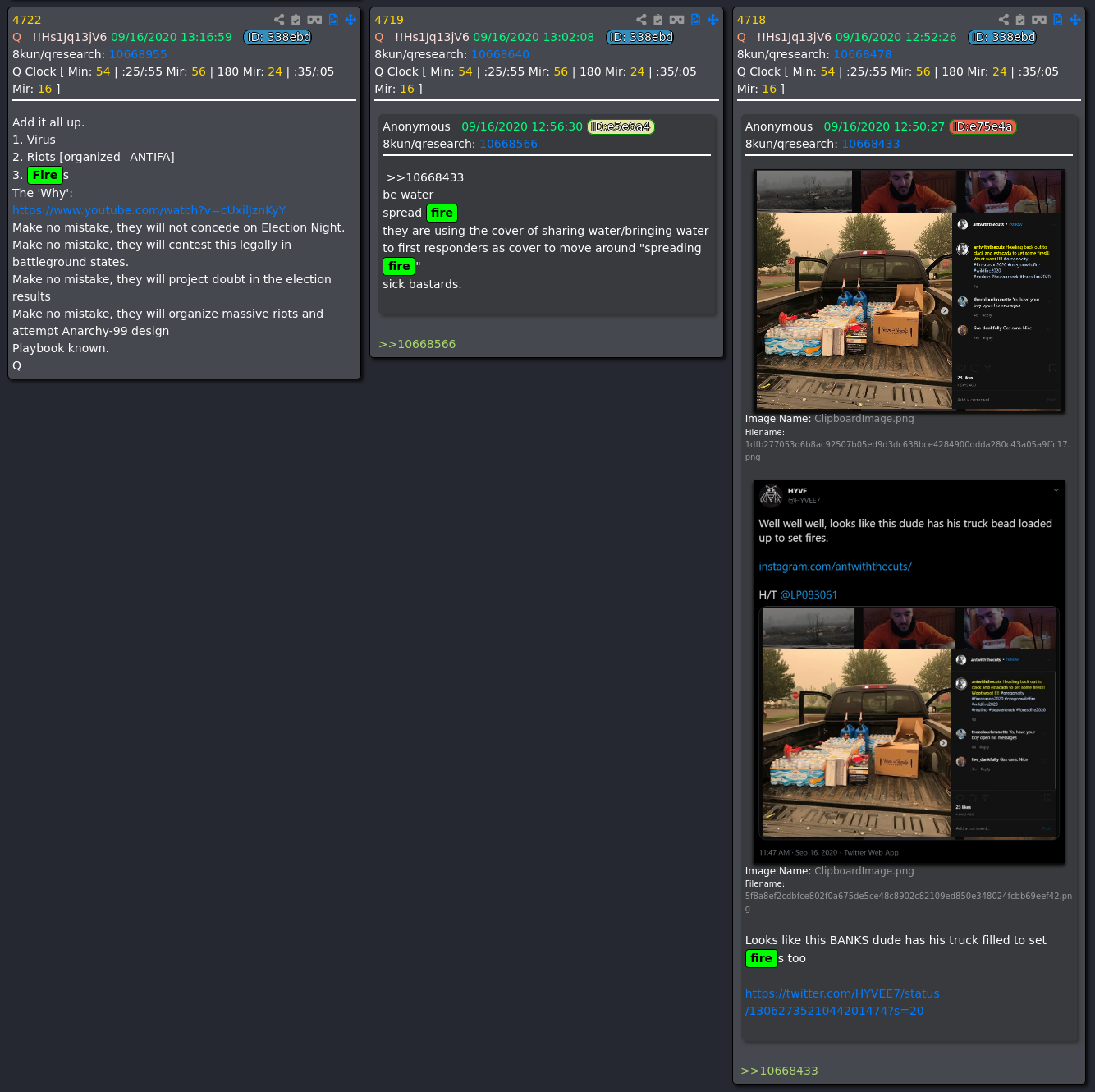Click highlighted 'Fire' in 'Add it all up' list

[45, 175]
